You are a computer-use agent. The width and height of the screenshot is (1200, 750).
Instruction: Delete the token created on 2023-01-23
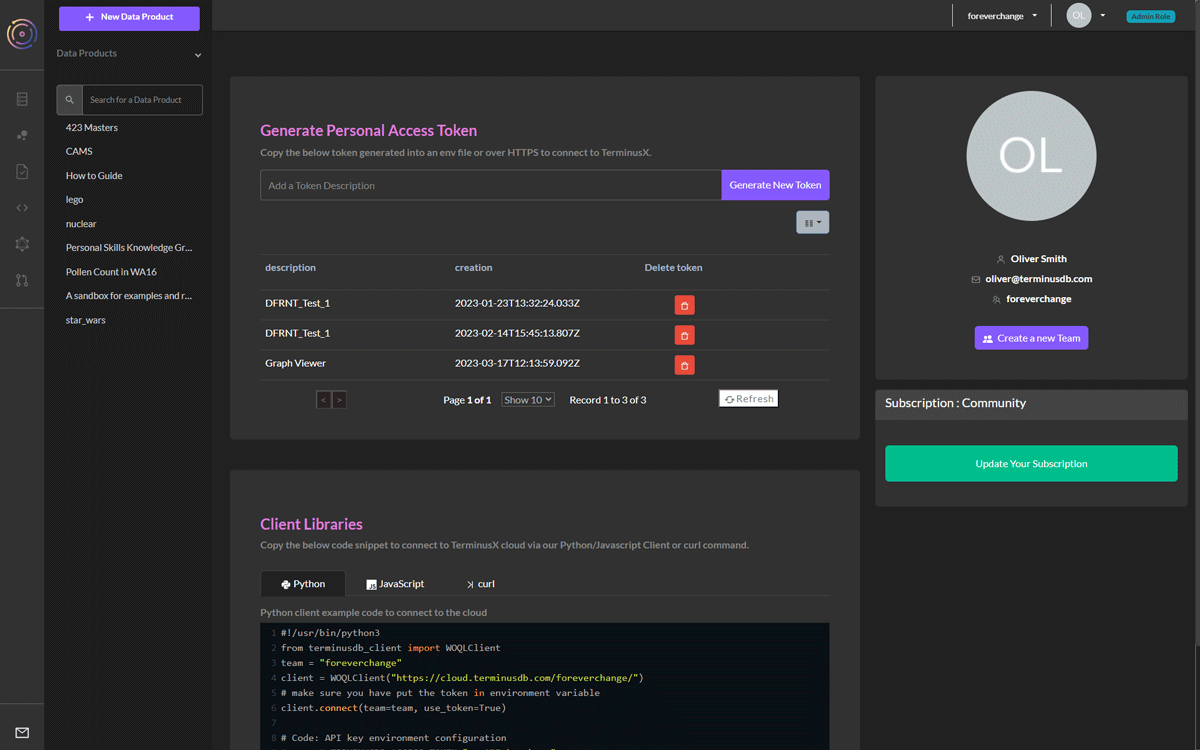[684, 304]
